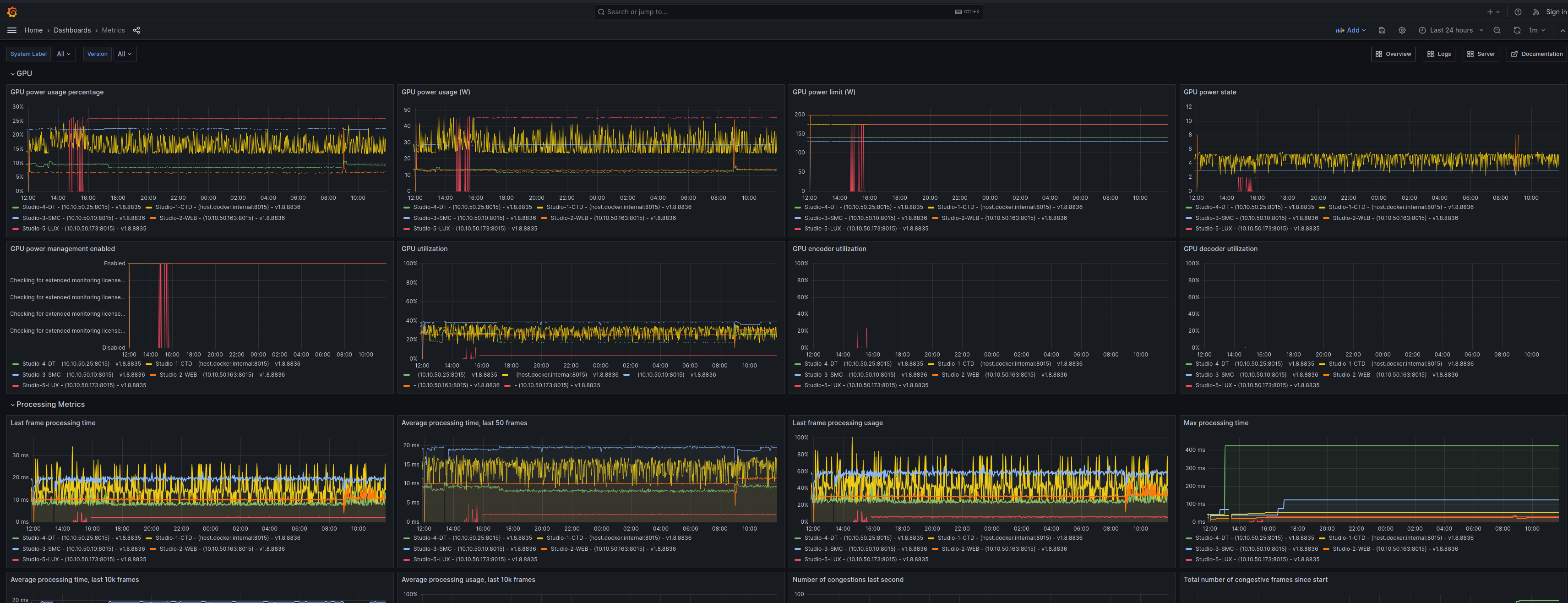Click the Overview link grid icon

(x=1379, y=54)
